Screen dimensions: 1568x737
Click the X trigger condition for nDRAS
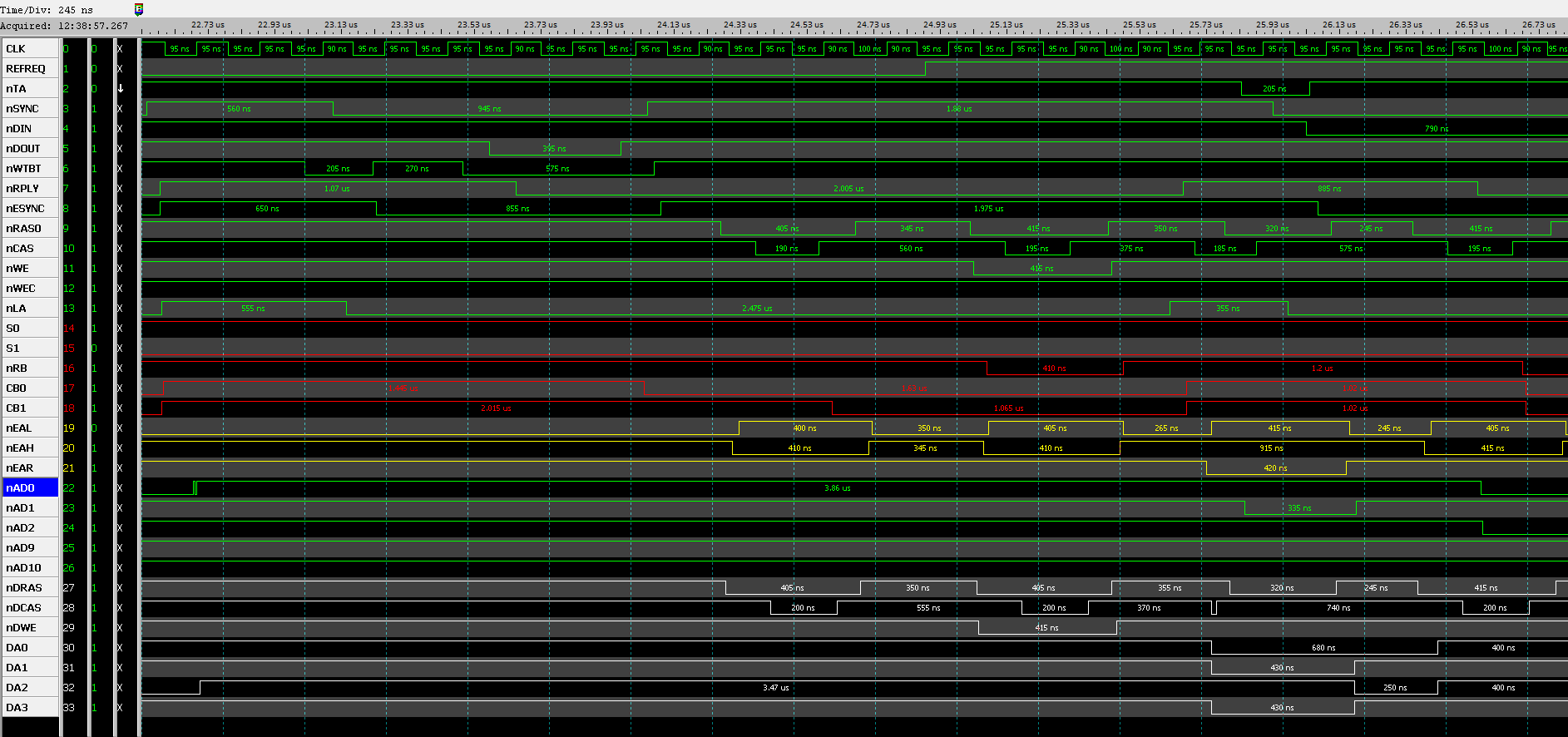click(x=121, y=588)
